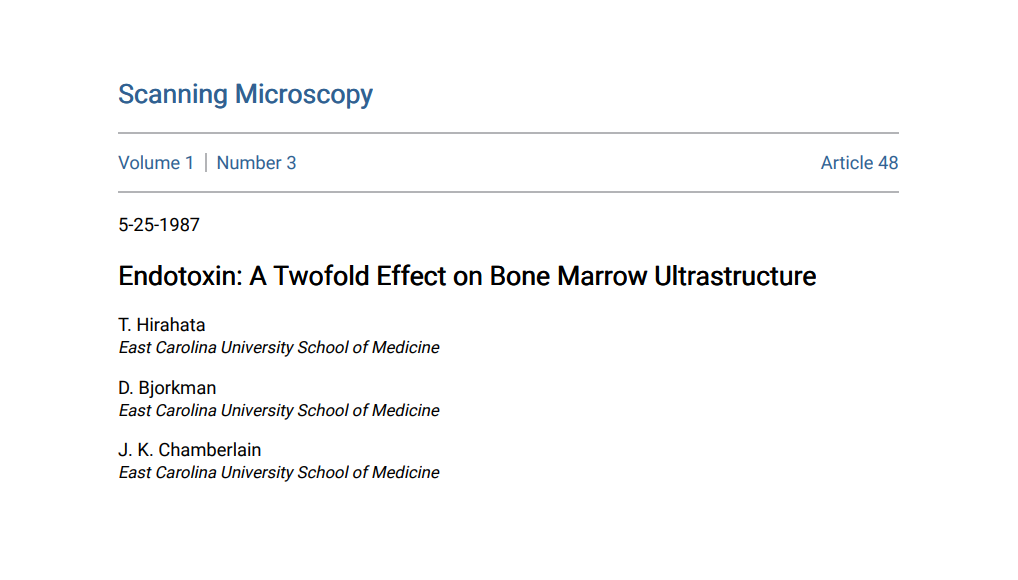Click the horizontal rule below the journal name
1018x580 pixels.
click(x=508, y=133)
